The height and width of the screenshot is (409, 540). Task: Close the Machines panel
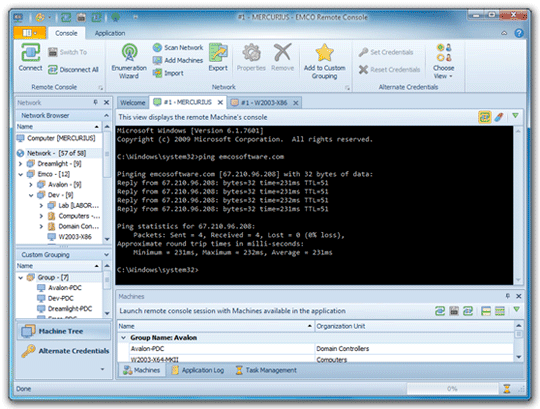pos(519,296)
